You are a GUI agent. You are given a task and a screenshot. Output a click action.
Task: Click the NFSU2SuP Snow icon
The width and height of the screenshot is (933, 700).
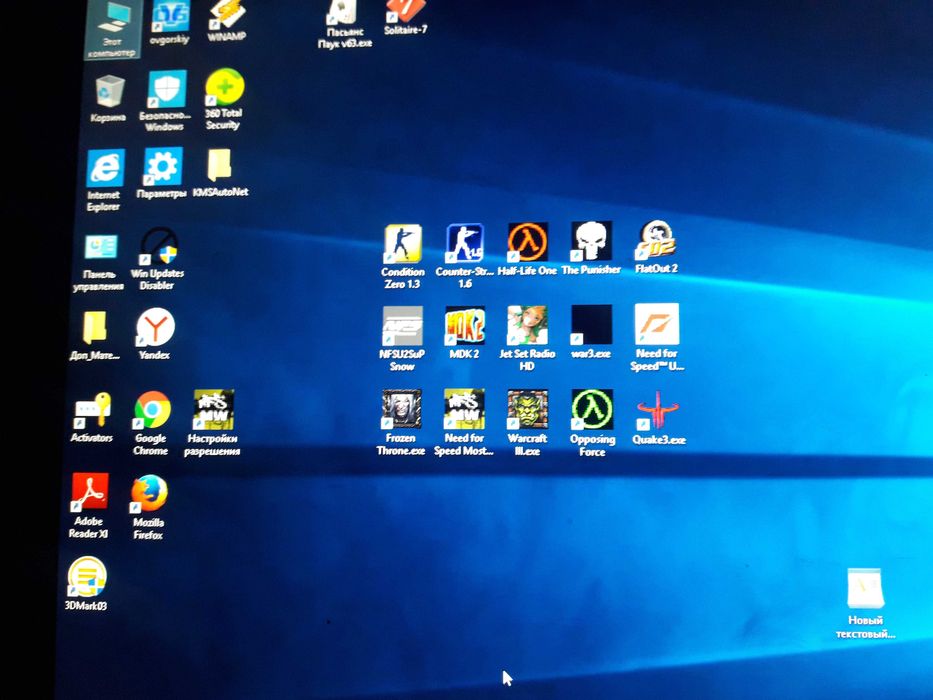point(402,326)
